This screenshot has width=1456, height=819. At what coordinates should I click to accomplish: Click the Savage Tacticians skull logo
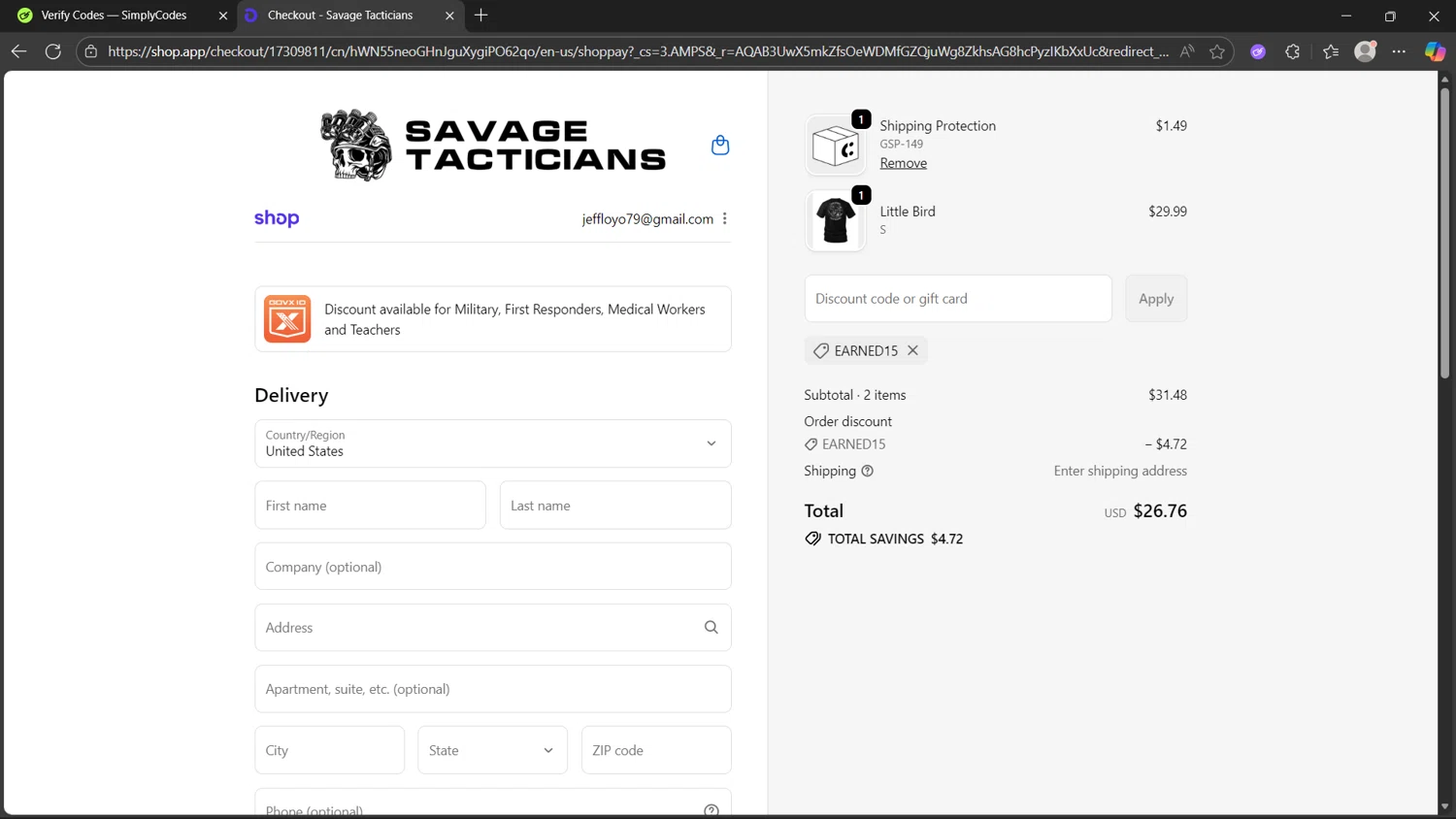coord(493,146)
